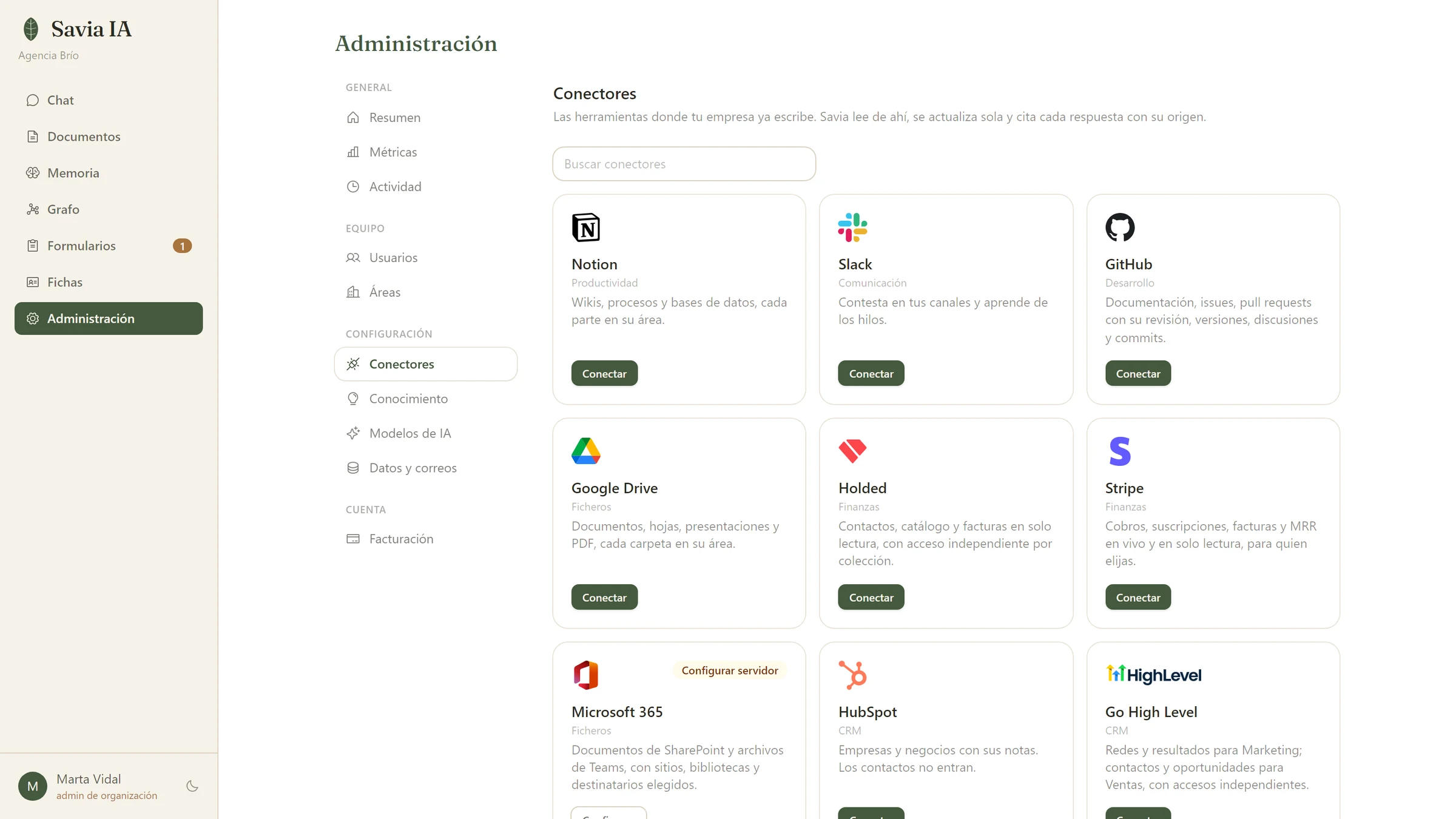The image size is (1456, 819).
Task: Connect the Notion connector
Action: (x=604, y=374)
